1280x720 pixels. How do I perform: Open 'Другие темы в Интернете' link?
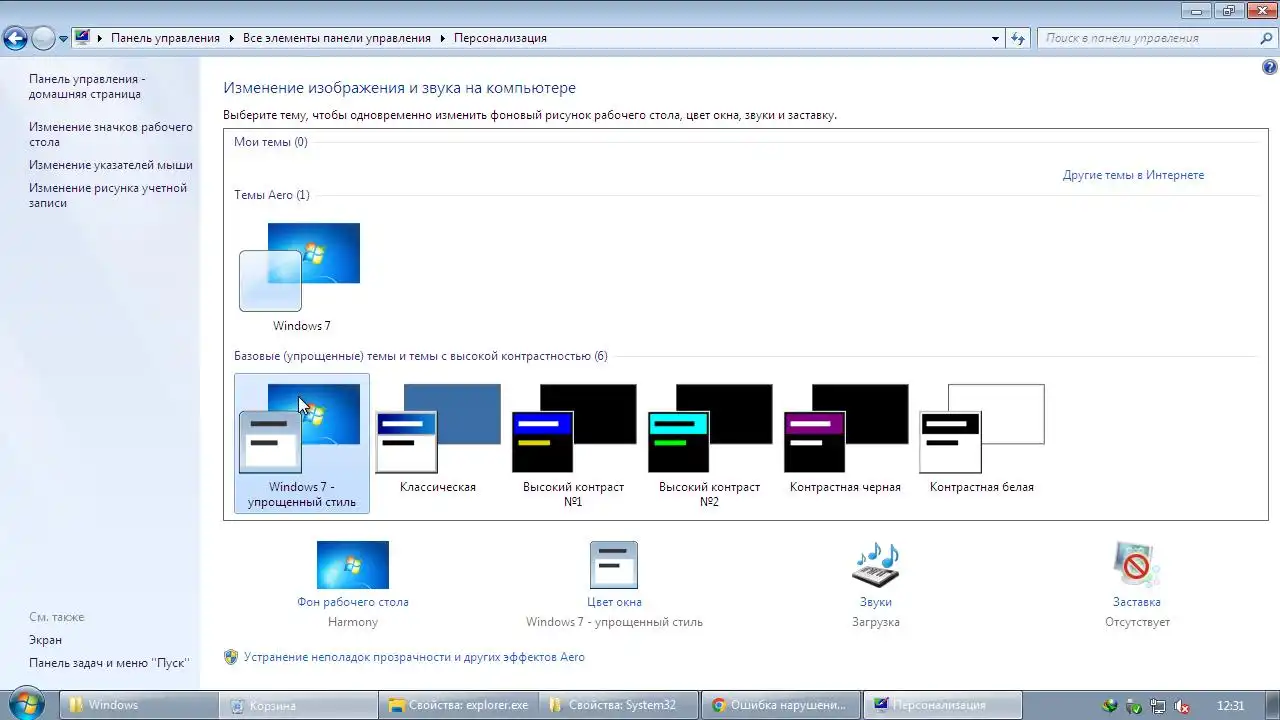click(x=1133, y=175)
